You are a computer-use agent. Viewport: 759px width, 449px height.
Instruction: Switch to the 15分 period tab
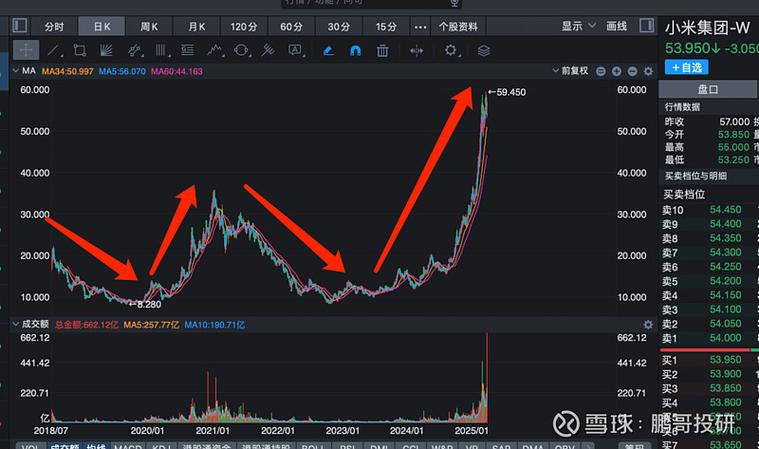[x=386, y=27]
